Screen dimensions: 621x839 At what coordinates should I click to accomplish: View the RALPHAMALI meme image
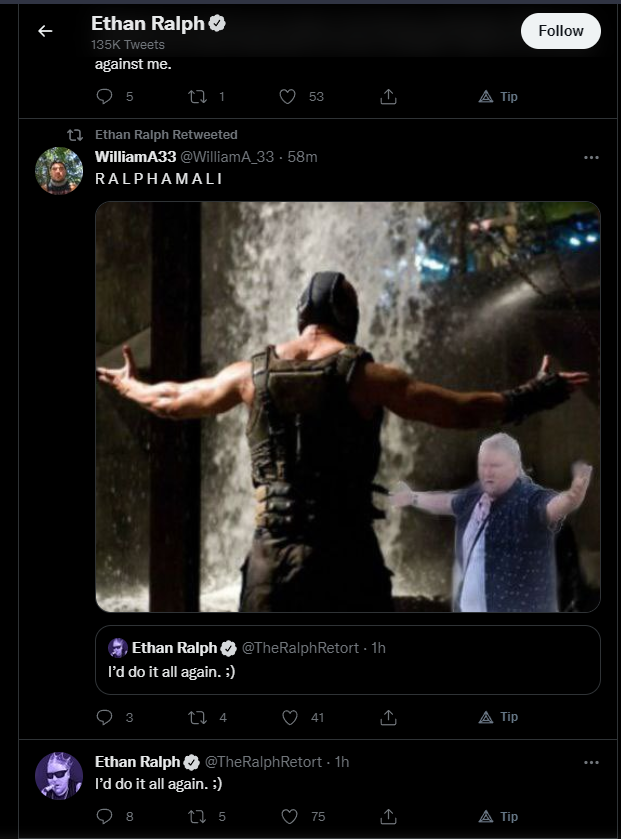tap(348, 407)
